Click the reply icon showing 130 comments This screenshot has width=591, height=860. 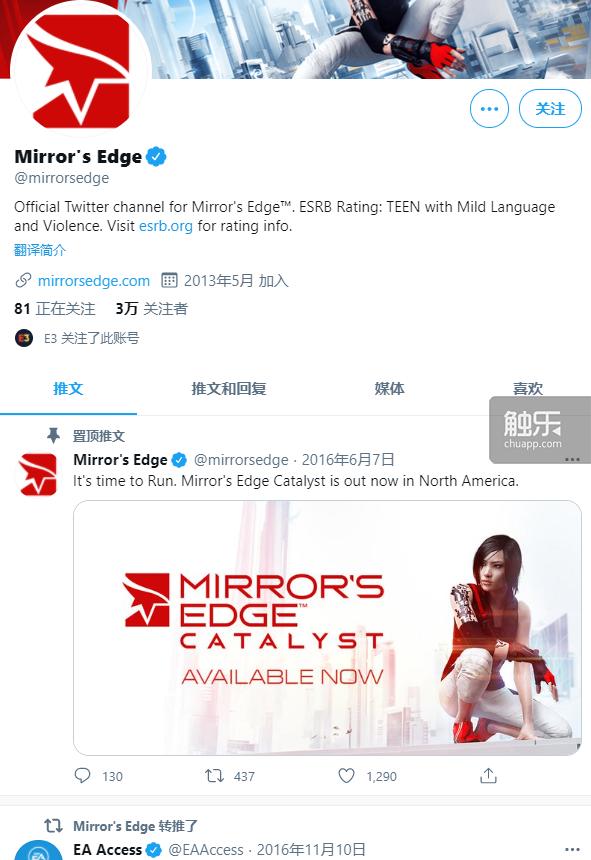pyautogui.click(x=82, y=775)
